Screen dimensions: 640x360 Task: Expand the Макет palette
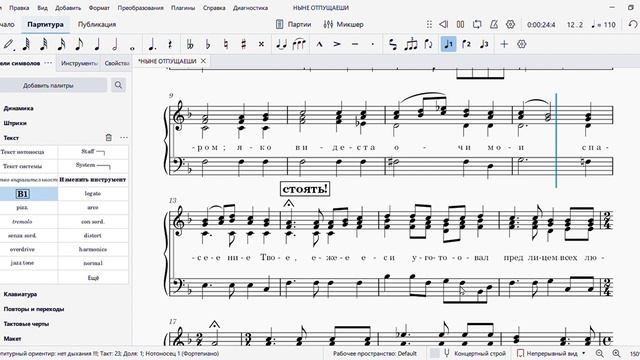tap(12, 339)
